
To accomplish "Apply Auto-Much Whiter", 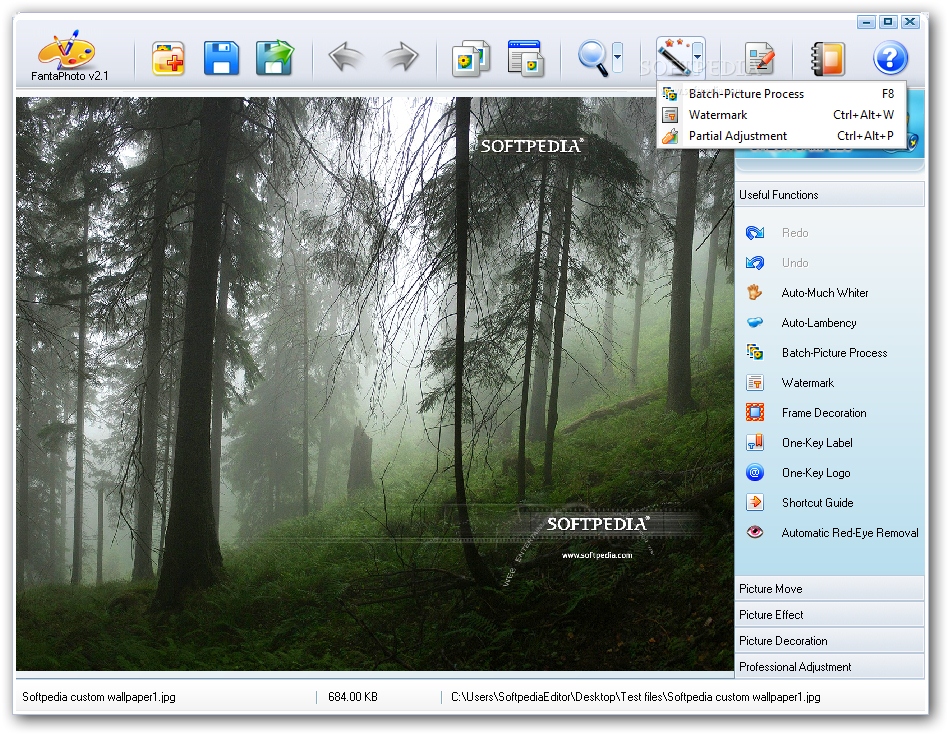I will tap(824, 293).
